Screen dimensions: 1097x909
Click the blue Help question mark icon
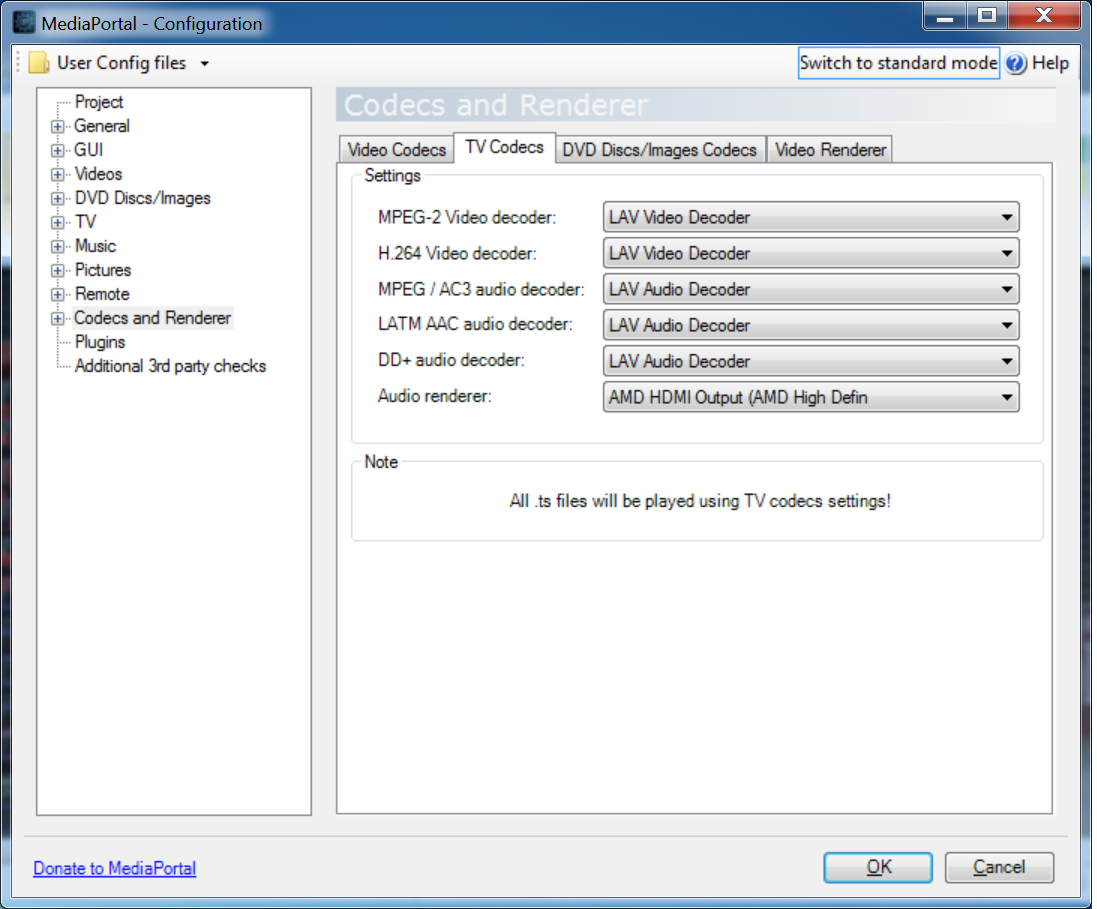click(x=1016, y=64)
